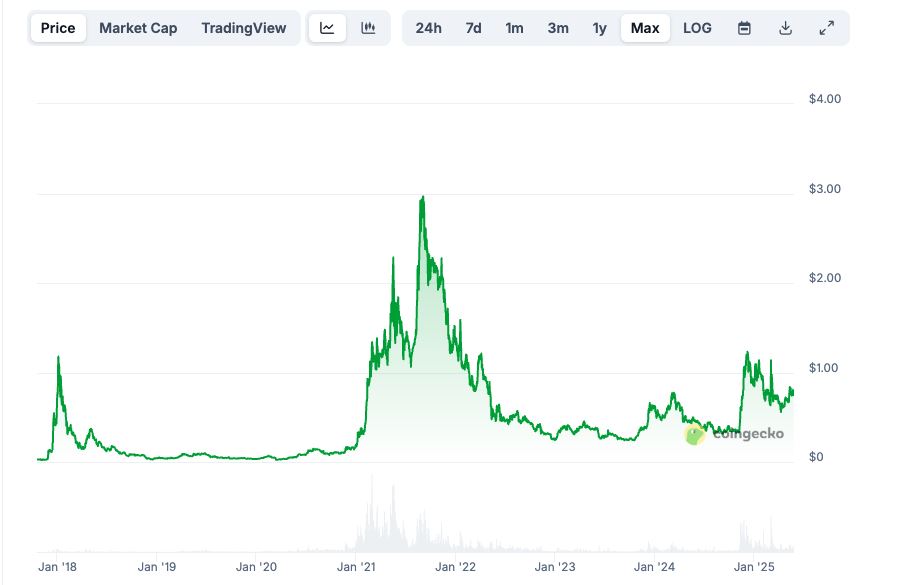Click the price peak near $3.00

click(x=423, y=198)
